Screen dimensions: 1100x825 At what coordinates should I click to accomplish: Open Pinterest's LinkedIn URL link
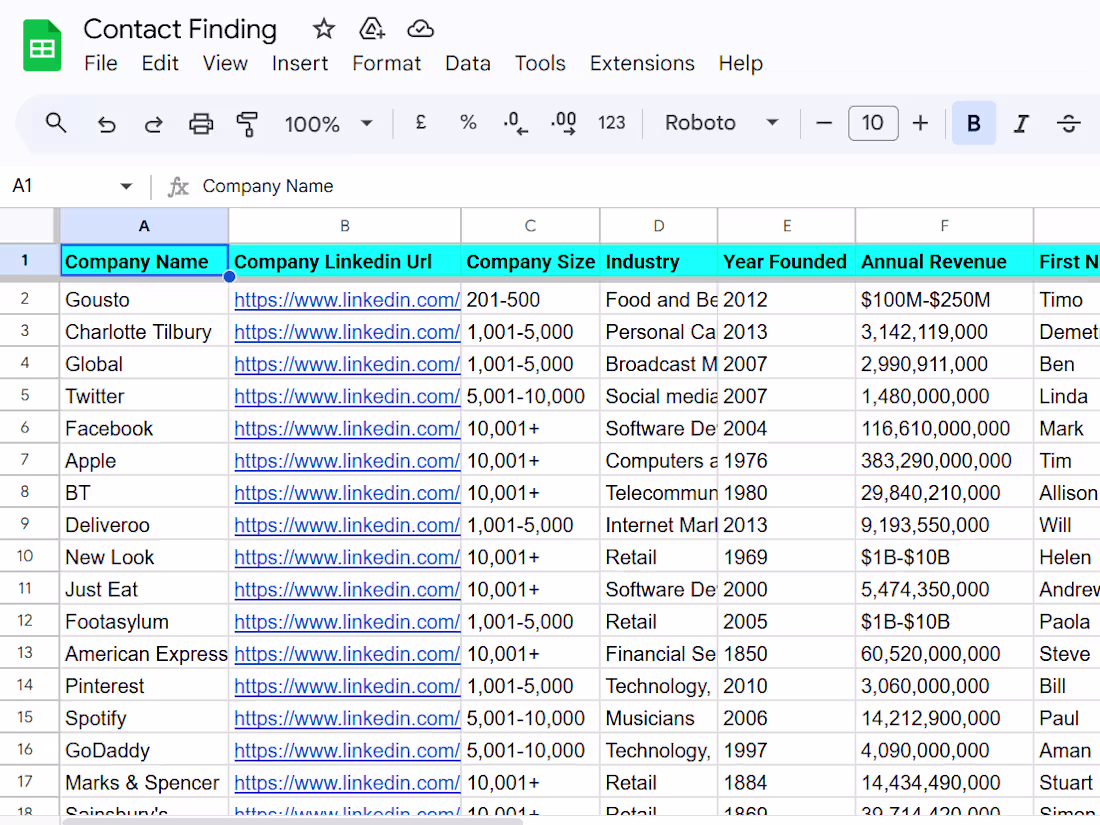click(x=347, y=686)
